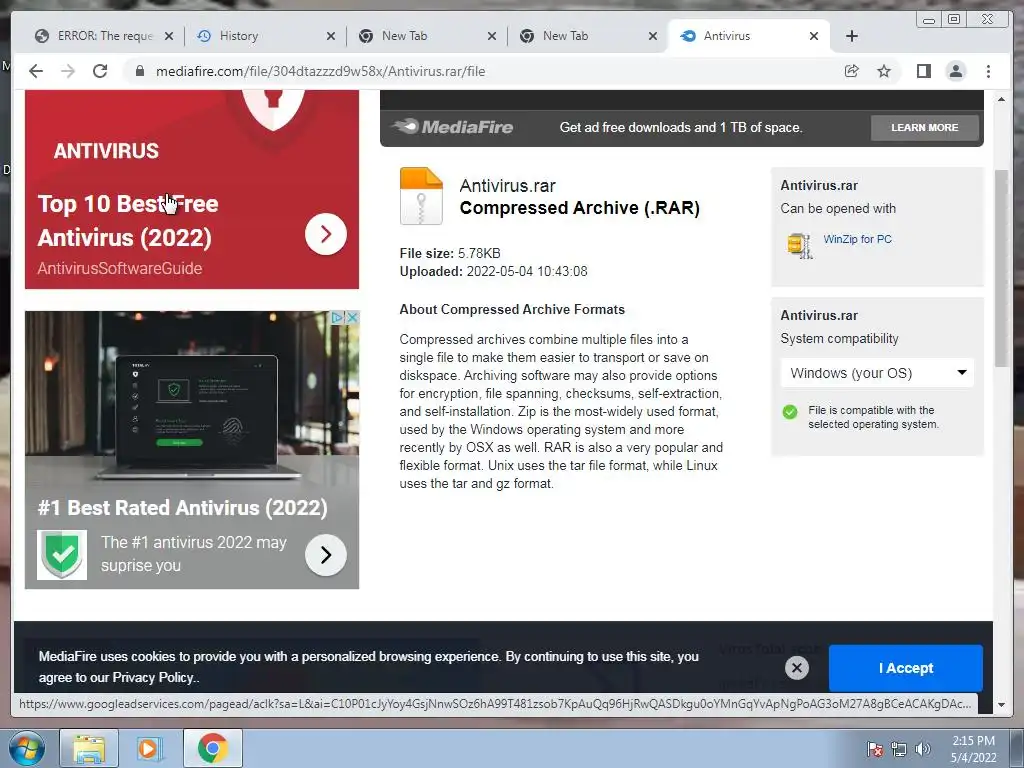Click the About Compressed Archive Formats heading

pos(512,310)
